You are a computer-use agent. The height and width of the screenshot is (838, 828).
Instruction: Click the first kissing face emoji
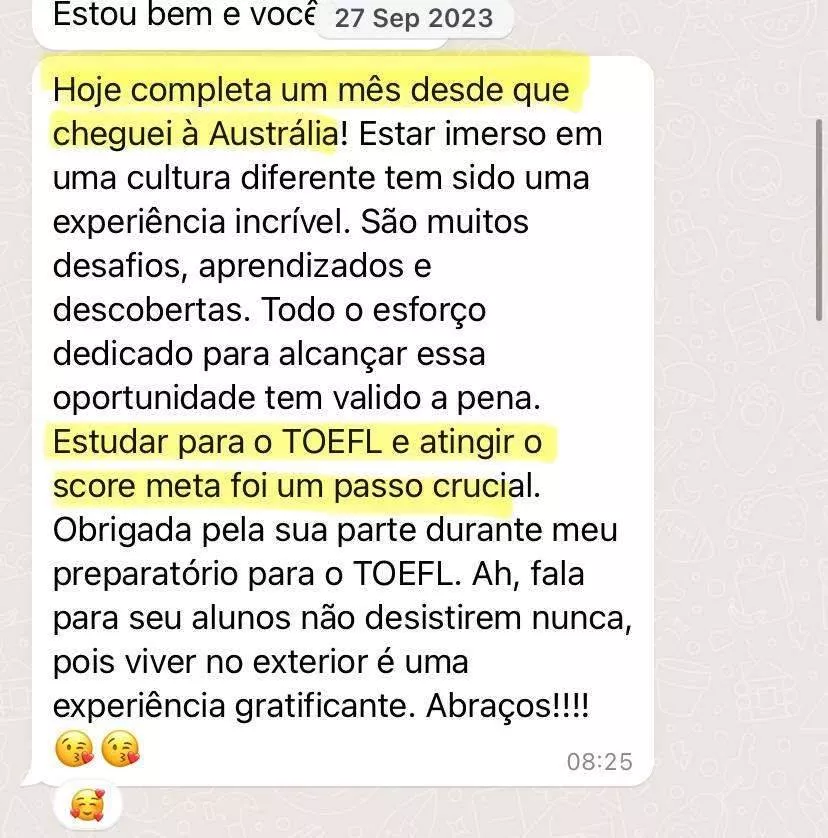(75, 749)
